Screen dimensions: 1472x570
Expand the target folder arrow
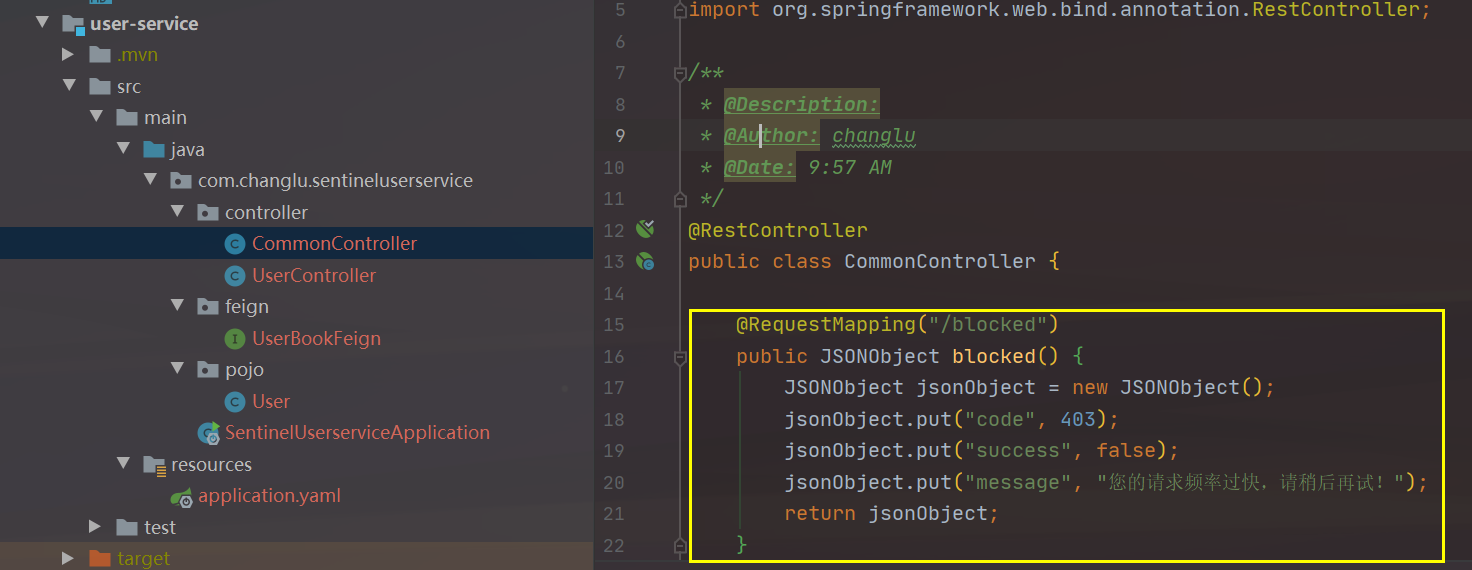pyautogui.click(x=68, y=558)
